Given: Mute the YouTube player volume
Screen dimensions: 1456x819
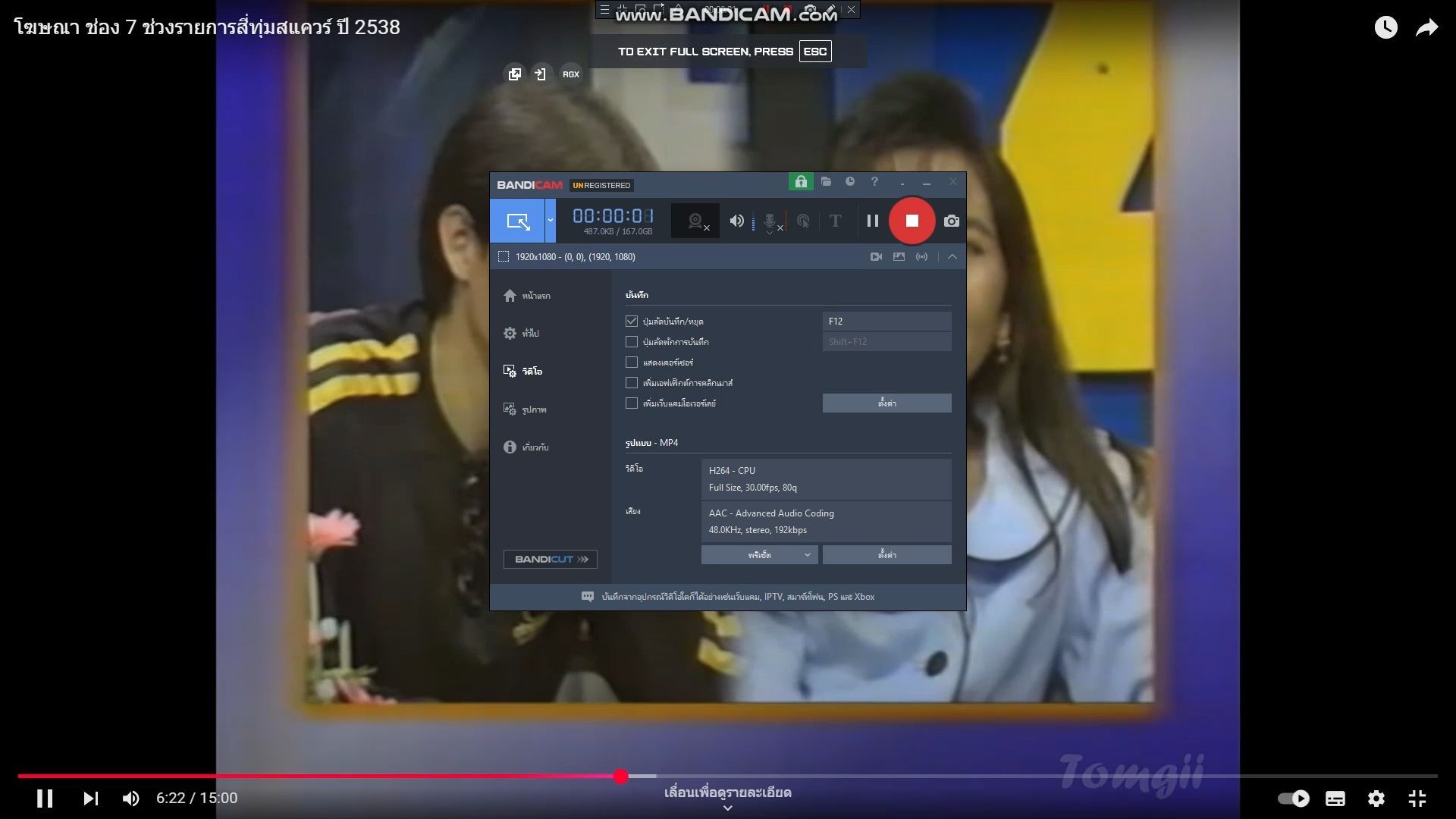Looking at the screenshot, I should point(130,798).
